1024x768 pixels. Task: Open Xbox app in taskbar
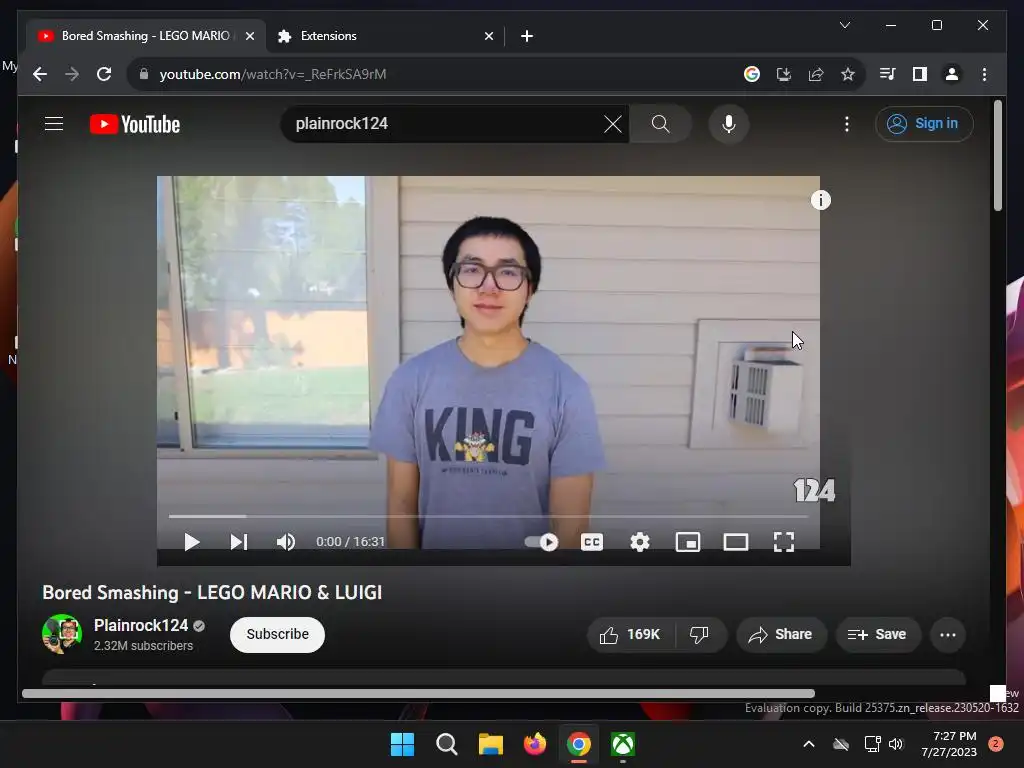tap(623, 744)
